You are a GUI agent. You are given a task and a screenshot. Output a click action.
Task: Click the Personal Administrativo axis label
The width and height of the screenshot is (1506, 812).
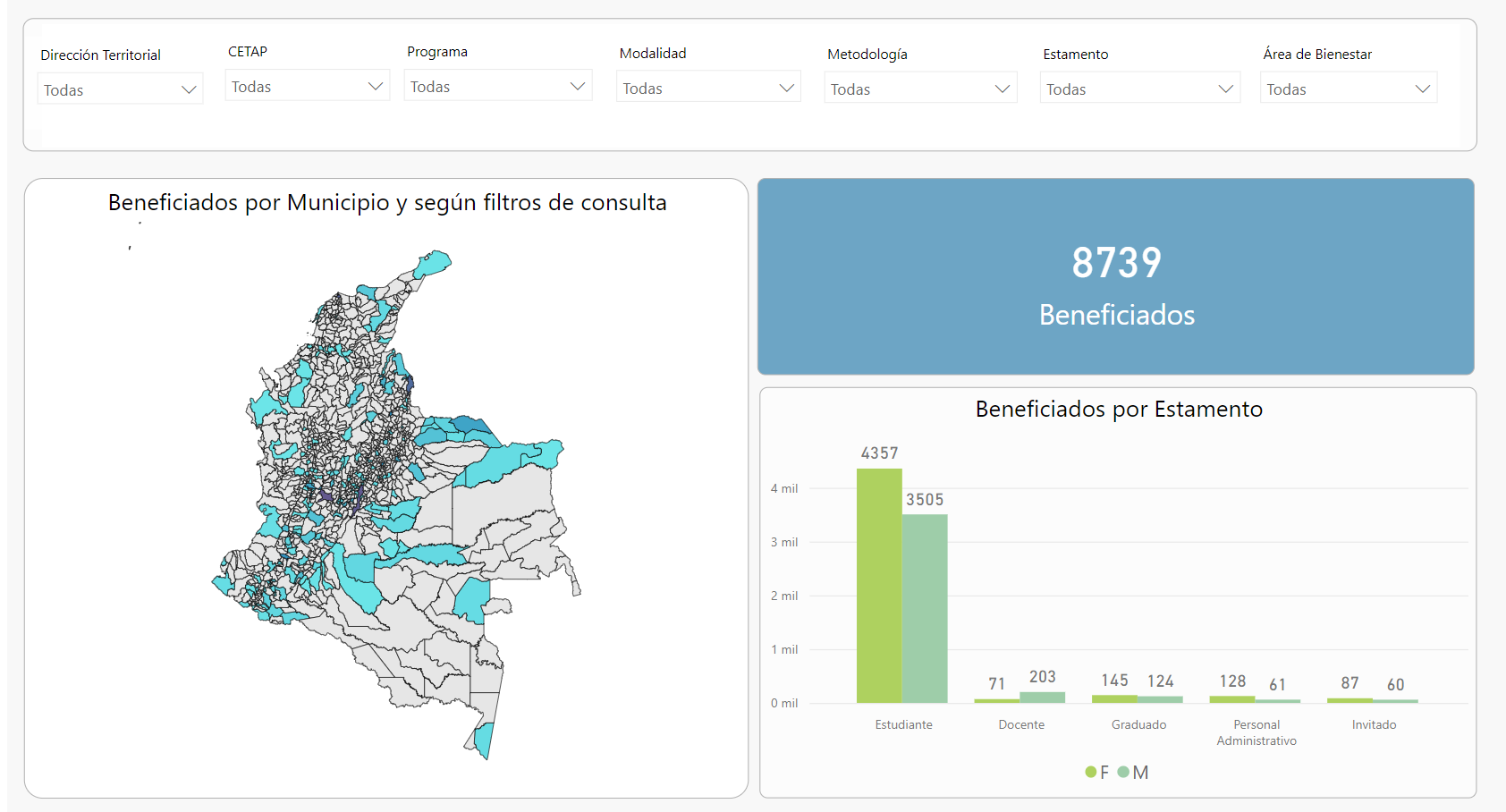[x=1256, y=732]
